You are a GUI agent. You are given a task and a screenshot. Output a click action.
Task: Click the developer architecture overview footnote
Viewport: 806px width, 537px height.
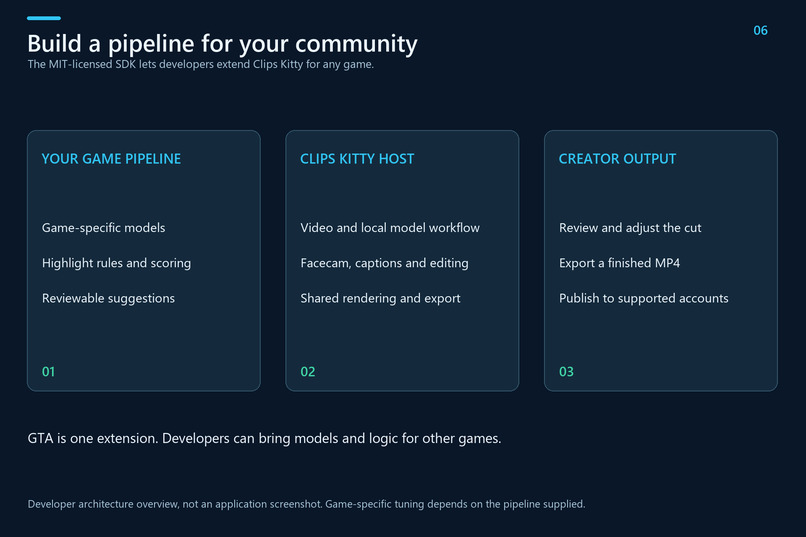coord(306,504)
